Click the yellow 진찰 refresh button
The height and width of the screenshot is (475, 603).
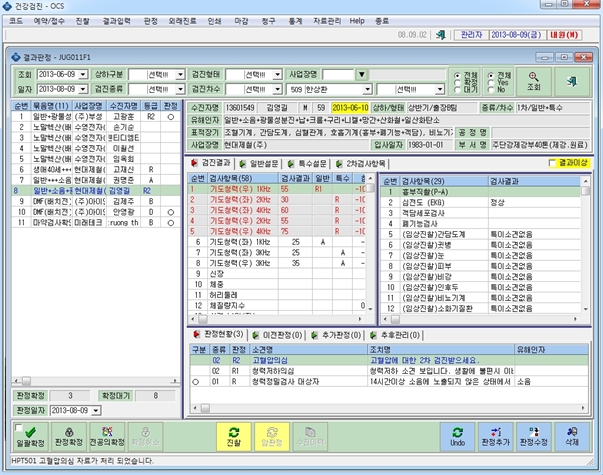click(233, 437)
